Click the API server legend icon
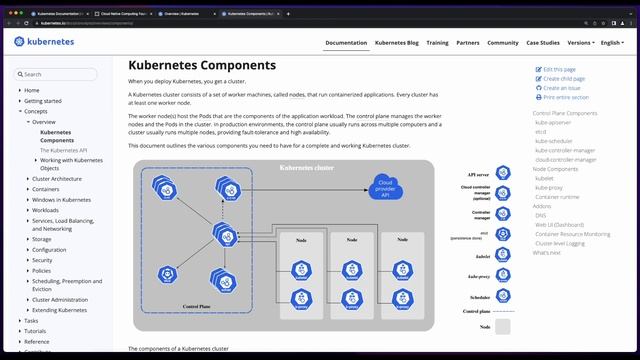This screenshot has width=640, height=360. click(503, 173)
